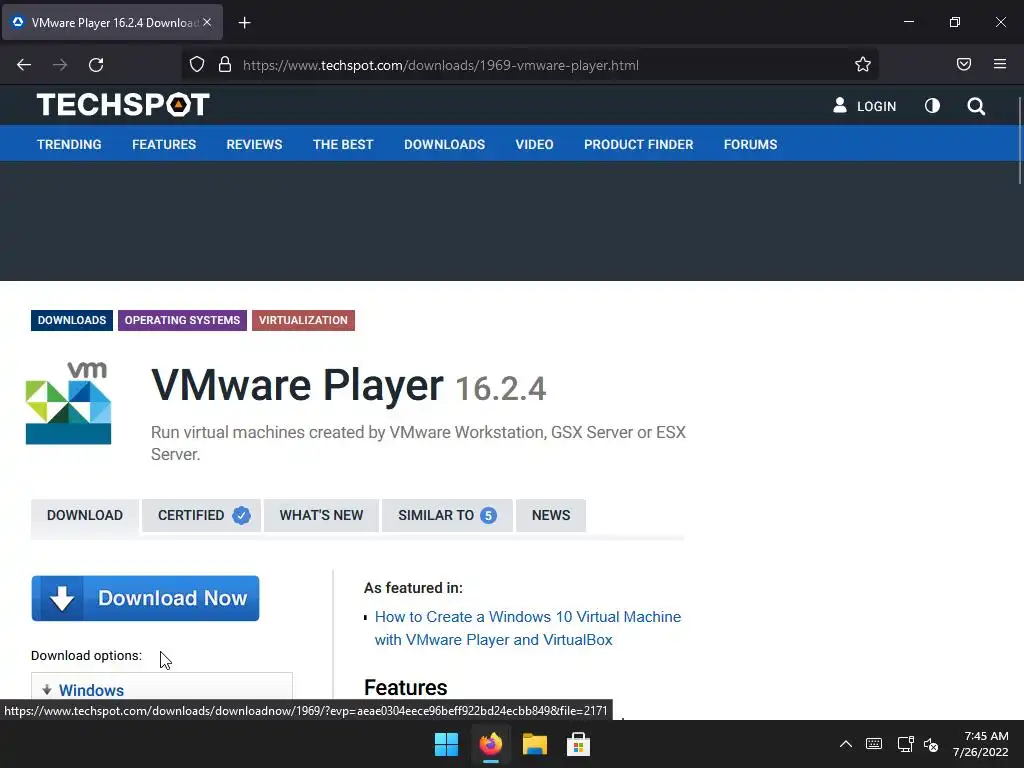Viewport: 1024px width, 768px height.
Task: Go back with the browser back arrow
Action: pyautogui.click(x=24, y=65)
